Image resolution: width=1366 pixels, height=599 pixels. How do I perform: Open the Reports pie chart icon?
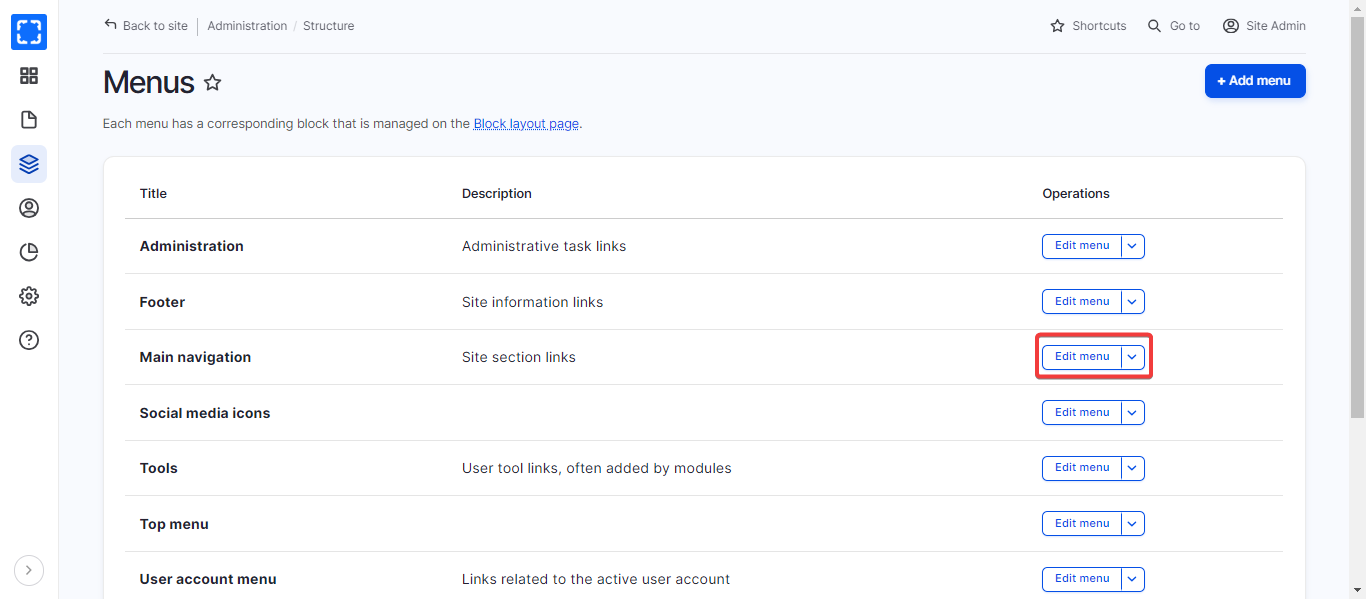[x=29, y=252]
